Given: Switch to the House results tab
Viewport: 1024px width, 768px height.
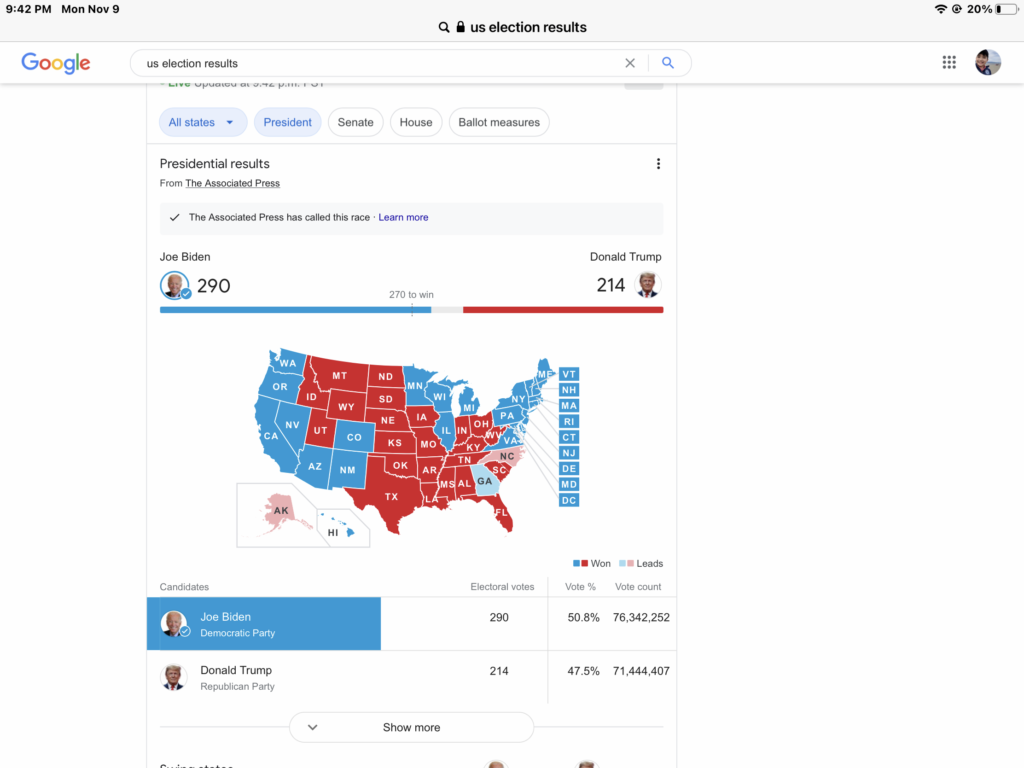Looking at the screenshot, I should point(416,122).
